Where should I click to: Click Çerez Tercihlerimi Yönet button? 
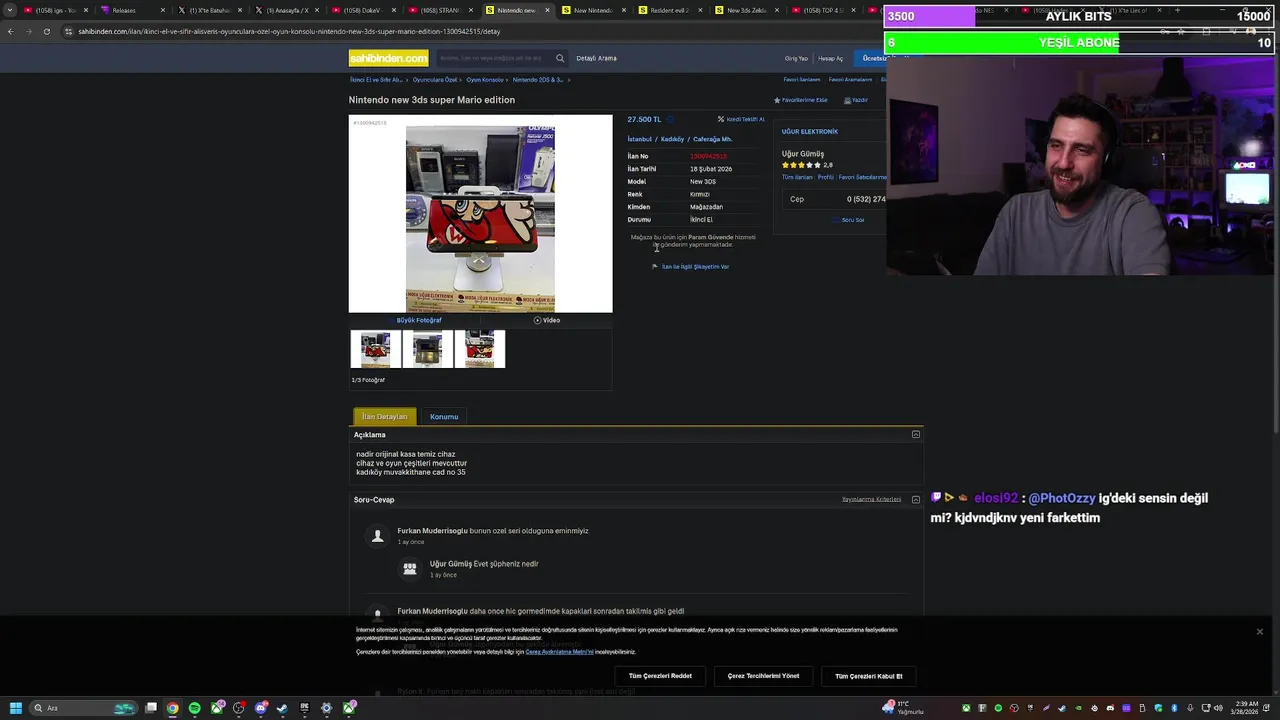tap(763, 676)
